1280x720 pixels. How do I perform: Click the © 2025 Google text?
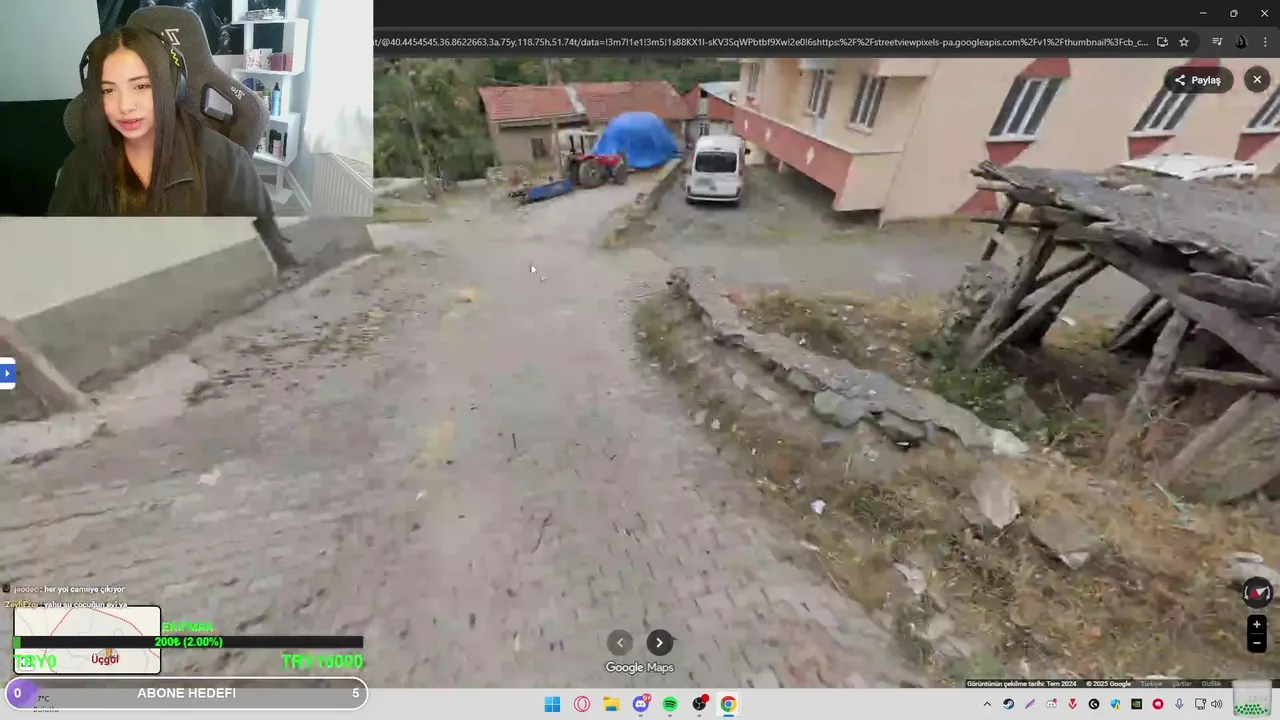point(1109,684)
